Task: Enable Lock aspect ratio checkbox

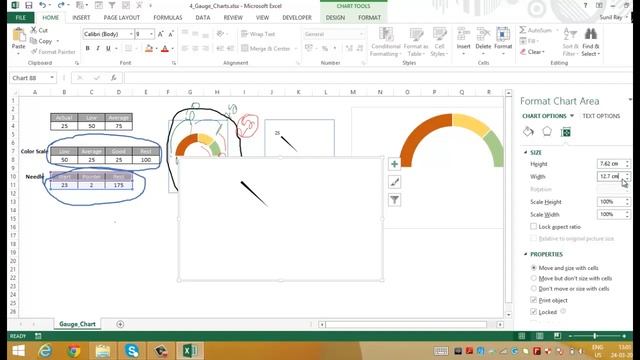Action: pyautogui.click(x=533, y=226)
